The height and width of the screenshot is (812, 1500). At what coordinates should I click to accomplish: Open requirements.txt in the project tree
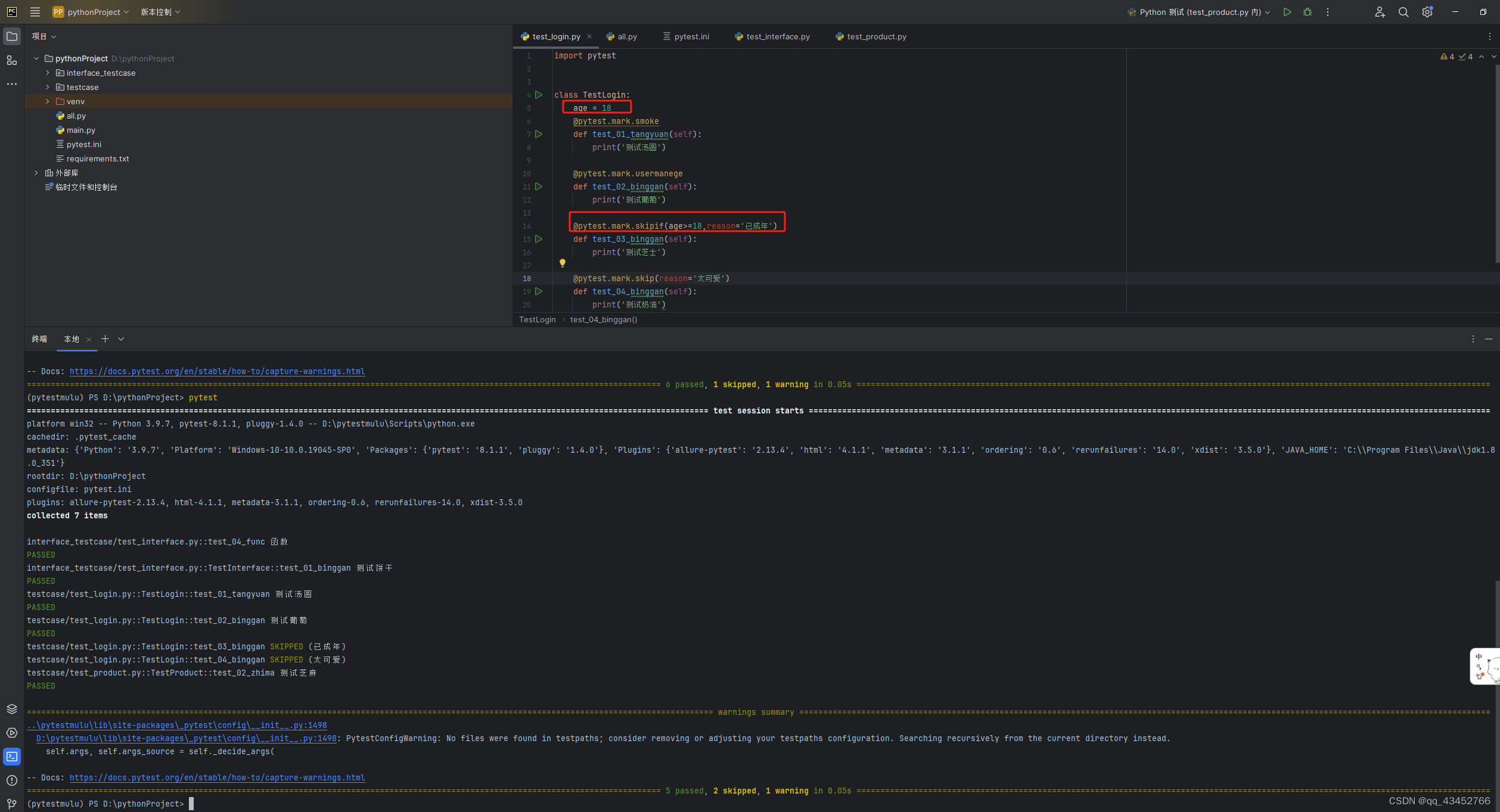(98, 158)
